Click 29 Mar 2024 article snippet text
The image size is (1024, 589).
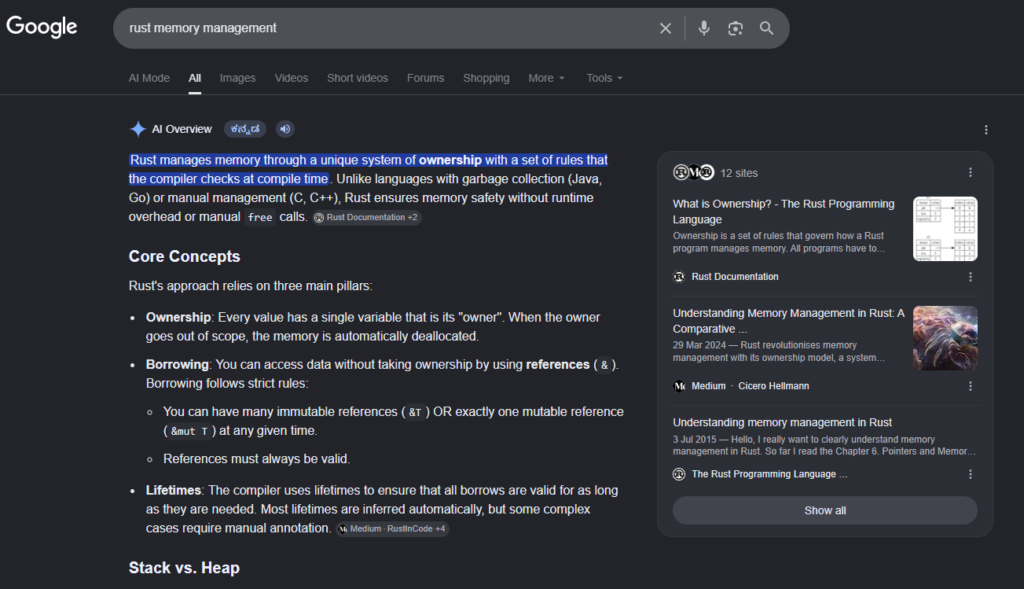click(778, 351)
